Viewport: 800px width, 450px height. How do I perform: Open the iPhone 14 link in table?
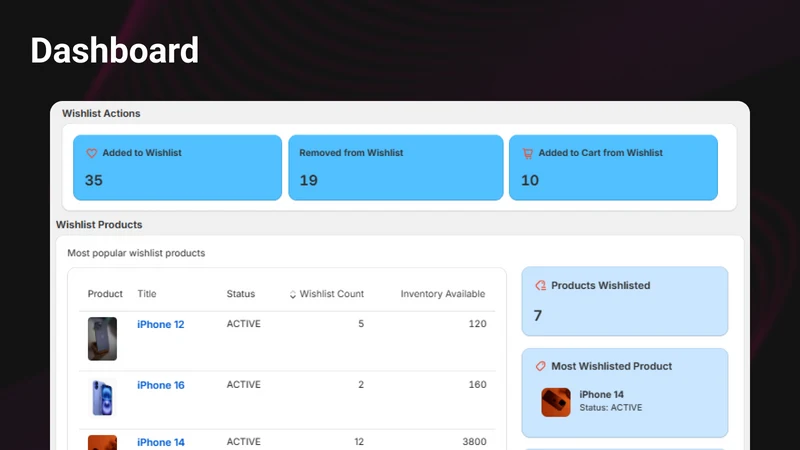point(161,442)
